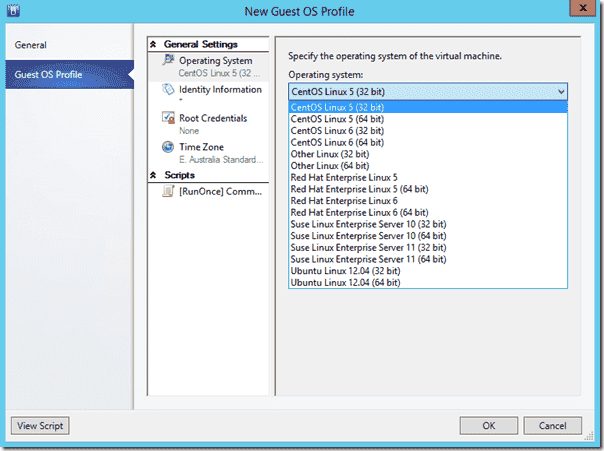Screen dimensions: 604x451
Task: Collapse the General Settings section
Action: tap(153, 44)
